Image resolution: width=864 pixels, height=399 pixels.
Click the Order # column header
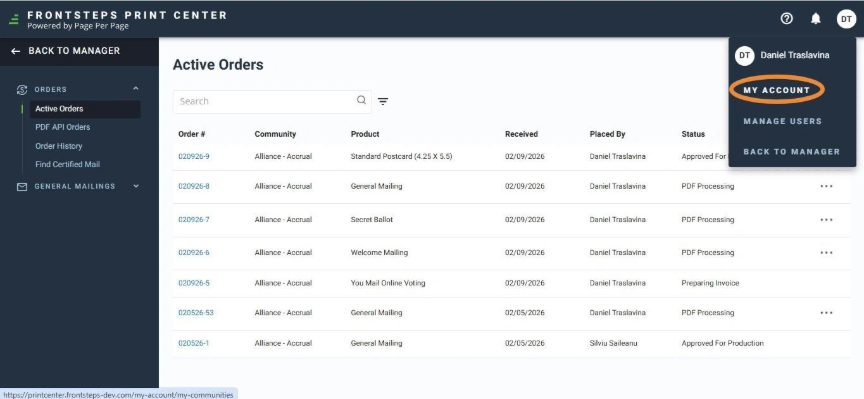click(192, 134)
